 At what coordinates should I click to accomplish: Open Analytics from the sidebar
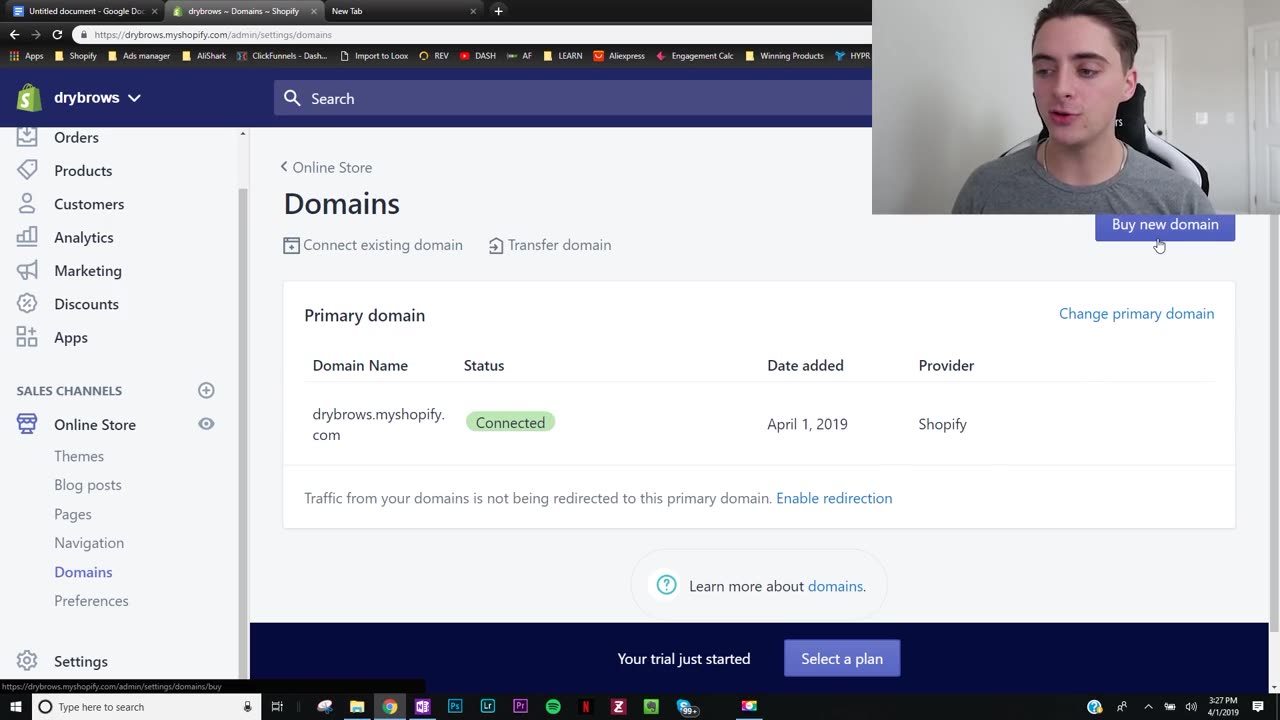point(84,237)
